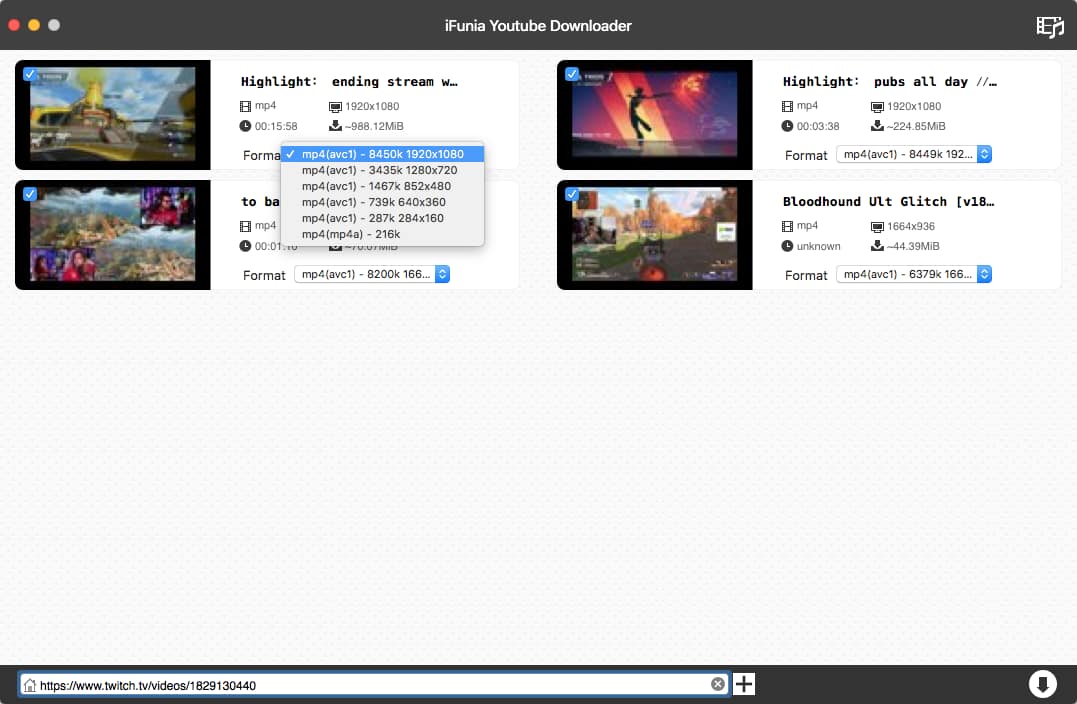The image size is (1077, 704).
Task: Open format dropdown for 'pubs all day'
Action: coord(913,154)
